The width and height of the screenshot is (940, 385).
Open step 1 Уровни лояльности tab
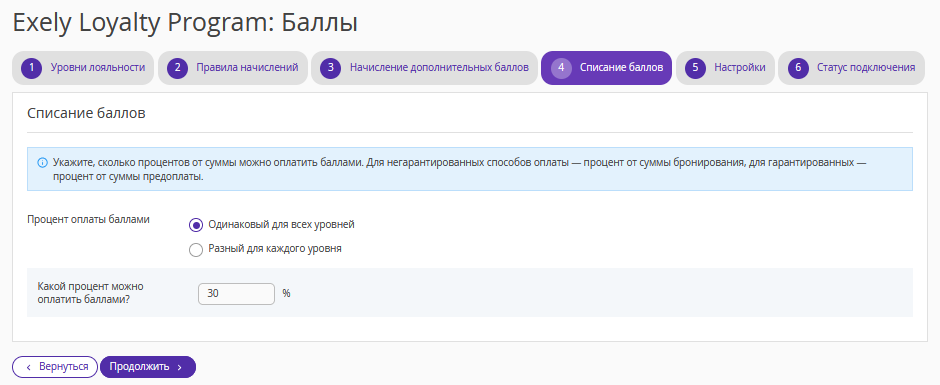(x=83, y=68)
